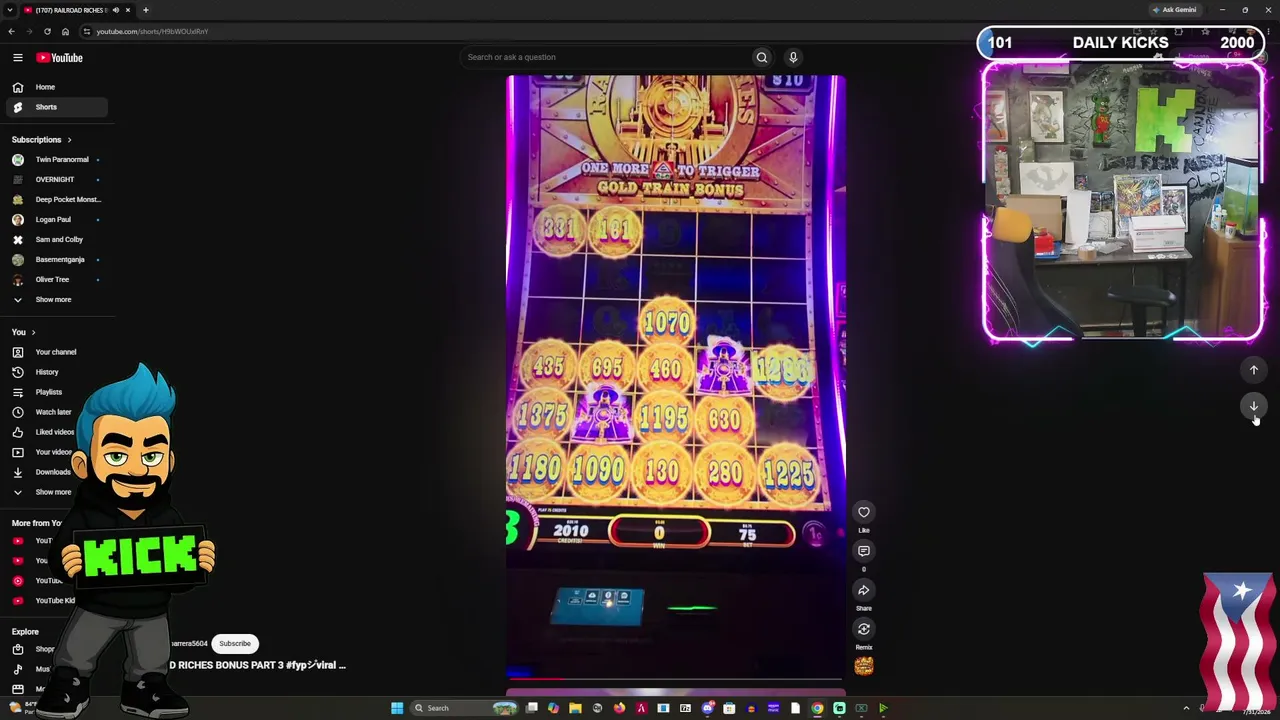Go to the next Short arrow
This screenshot has height=720, width=1280.
[x=1254, y=405]
